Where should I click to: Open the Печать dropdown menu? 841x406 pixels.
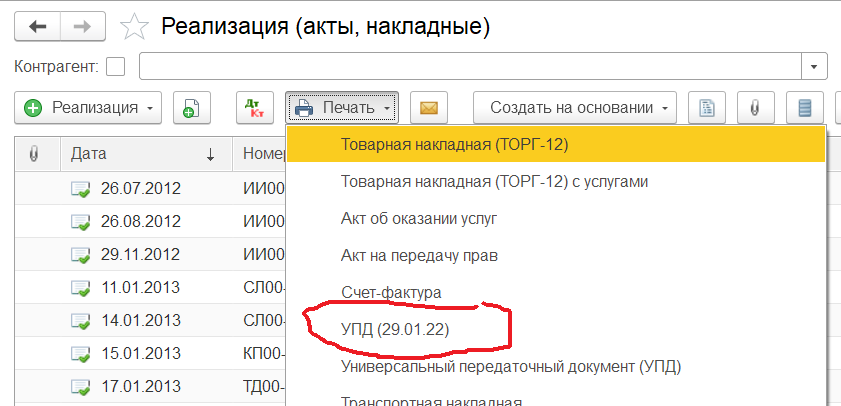[x=342, y=108]
